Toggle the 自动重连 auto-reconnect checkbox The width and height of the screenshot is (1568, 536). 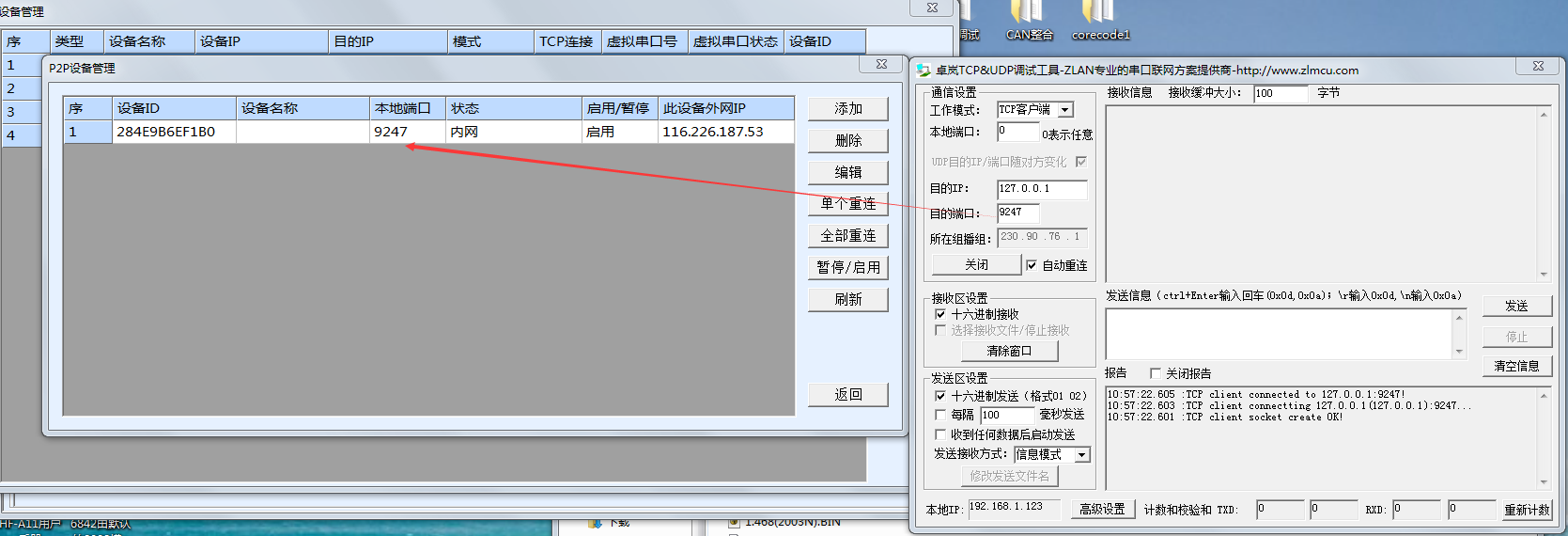click(x=1032, y=265)
